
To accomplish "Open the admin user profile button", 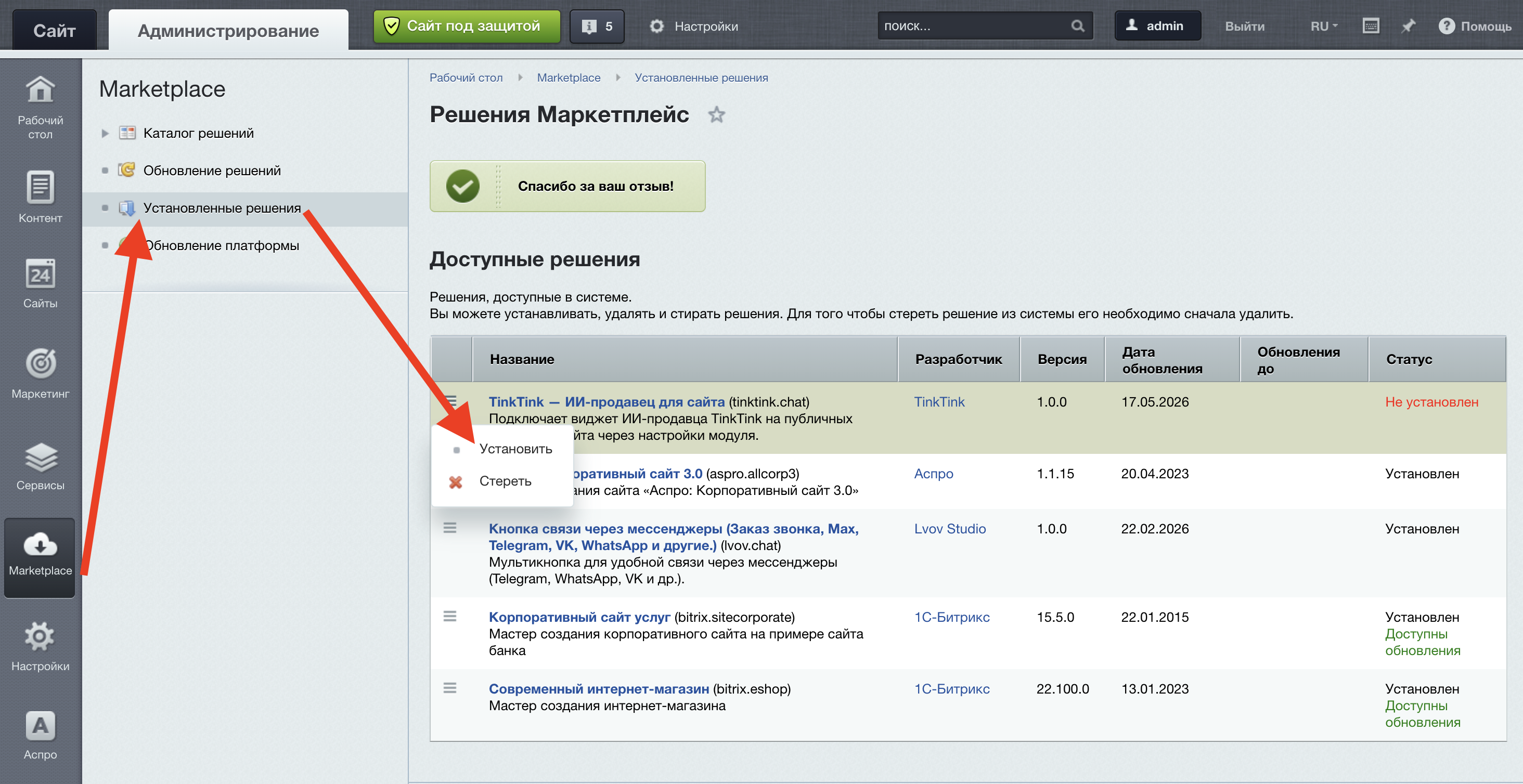I will tap(1157, 25).
